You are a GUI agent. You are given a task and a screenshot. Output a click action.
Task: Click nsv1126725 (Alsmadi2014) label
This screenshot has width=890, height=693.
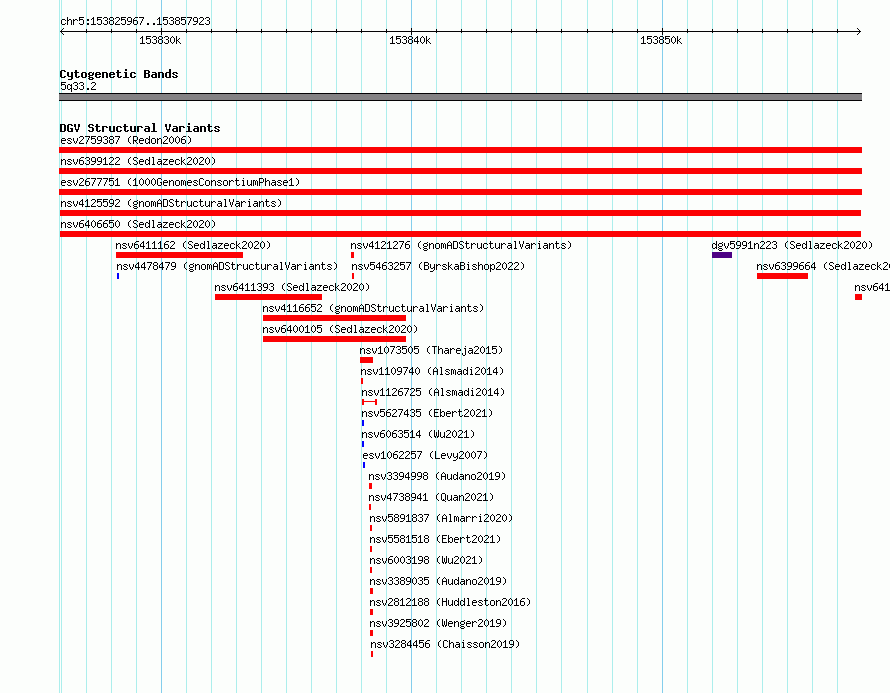coord(433,392)
